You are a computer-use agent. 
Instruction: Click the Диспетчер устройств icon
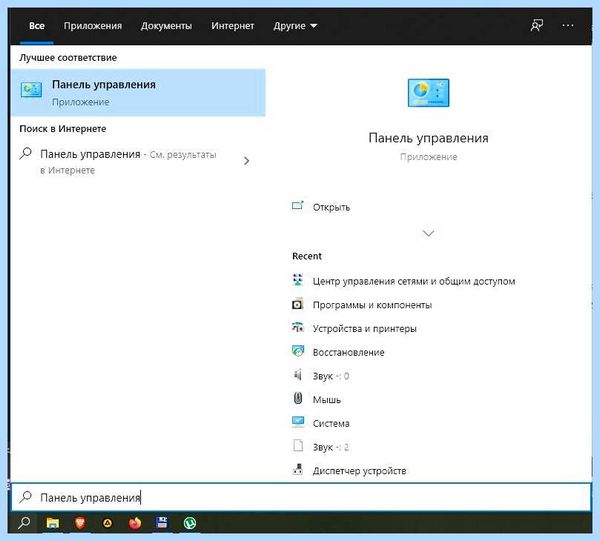coord(298,469)
